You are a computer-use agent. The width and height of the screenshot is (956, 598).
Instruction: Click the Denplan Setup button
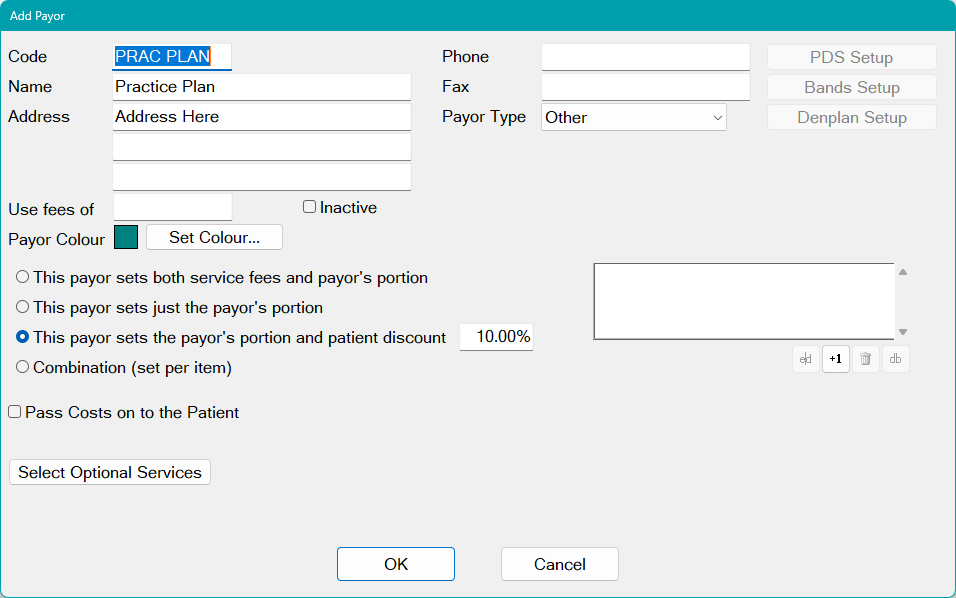pyautogui.click(x=852, y=117)
